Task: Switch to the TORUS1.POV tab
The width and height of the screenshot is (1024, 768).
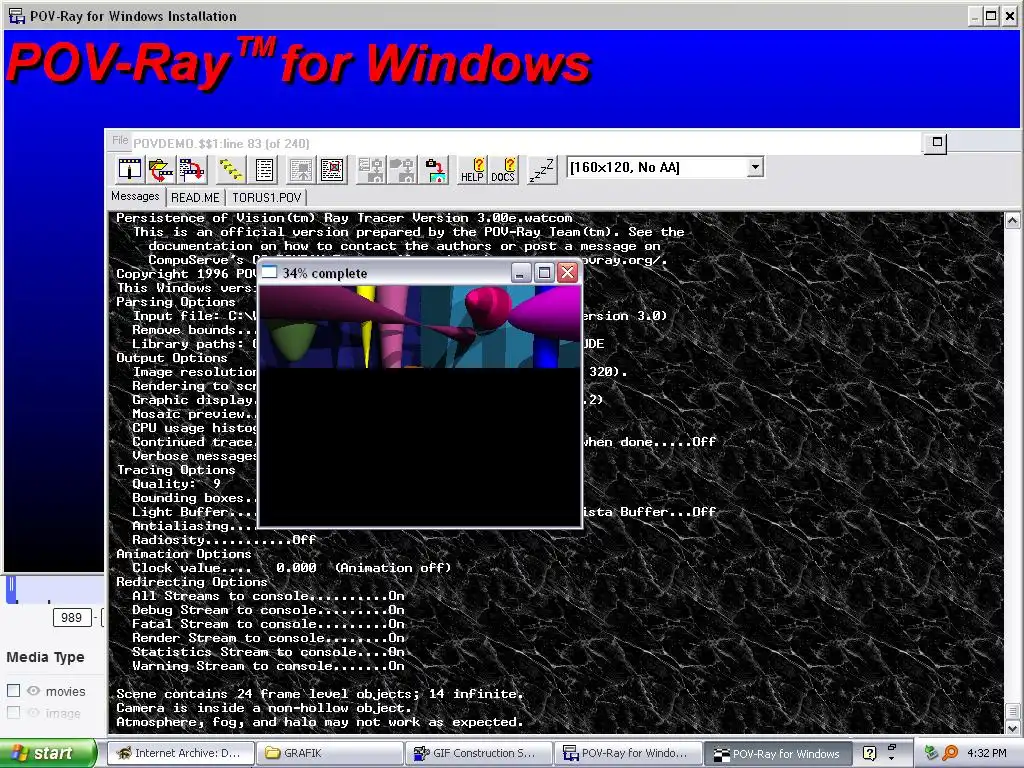Action: coord(266,197)
